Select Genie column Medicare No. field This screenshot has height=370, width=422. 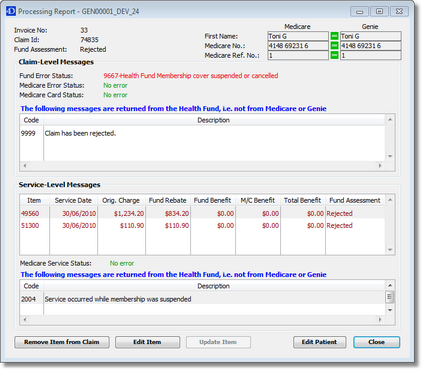(x=370, y=46)
